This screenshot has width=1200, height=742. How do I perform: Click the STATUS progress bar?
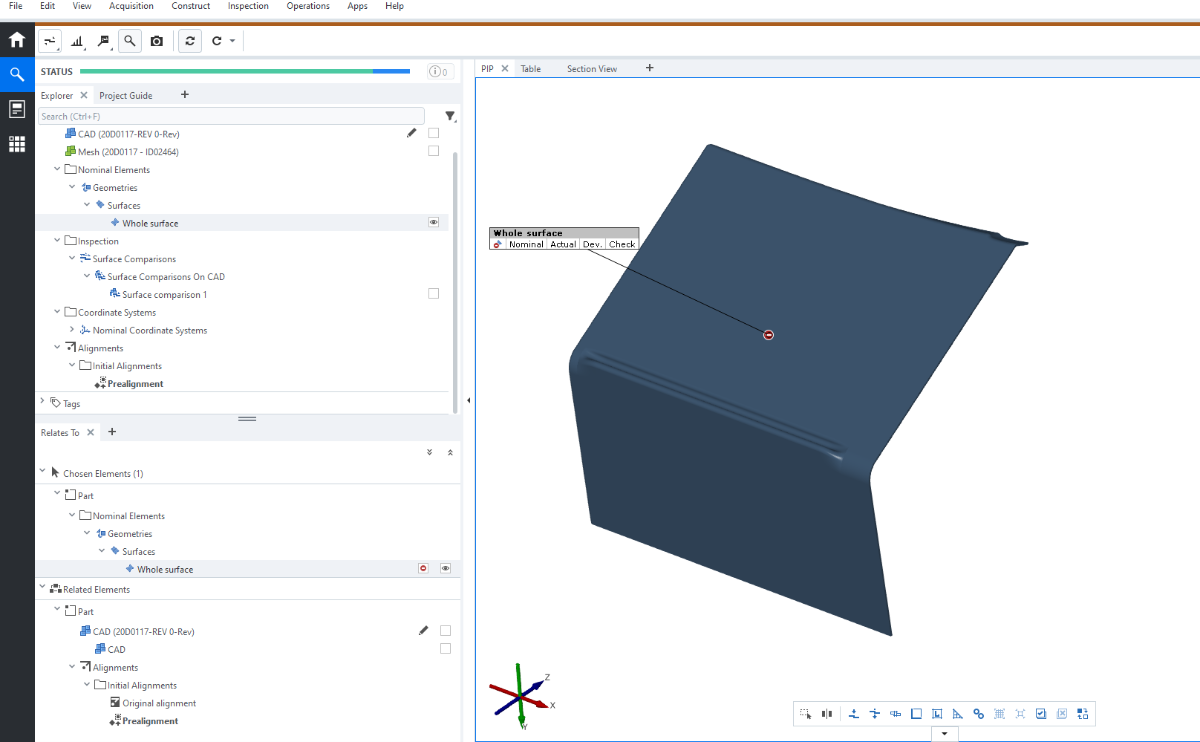click(244, 71)
